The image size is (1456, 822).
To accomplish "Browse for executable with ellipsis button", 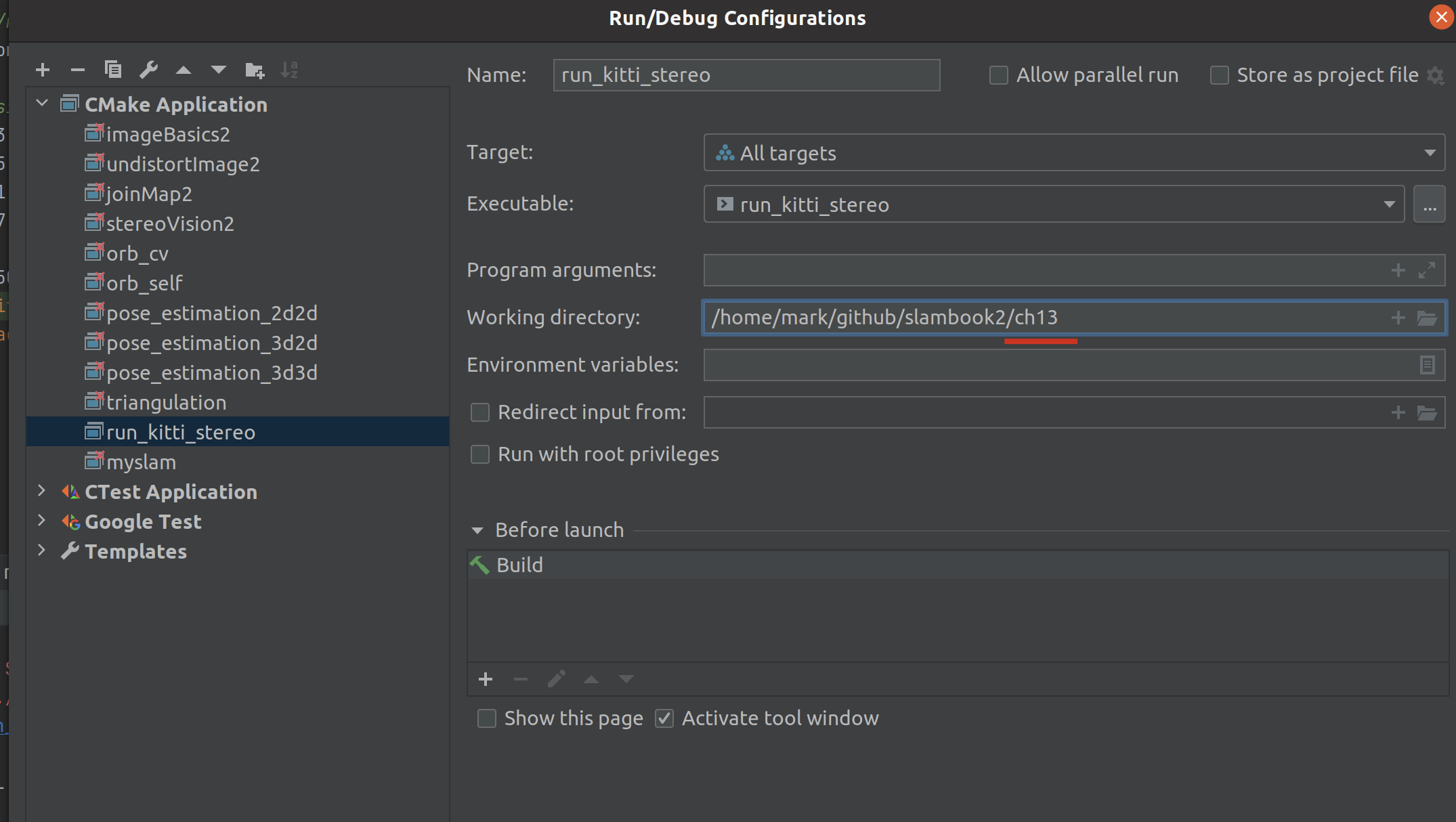I will pyautogui.click(x=1430, y=204).
